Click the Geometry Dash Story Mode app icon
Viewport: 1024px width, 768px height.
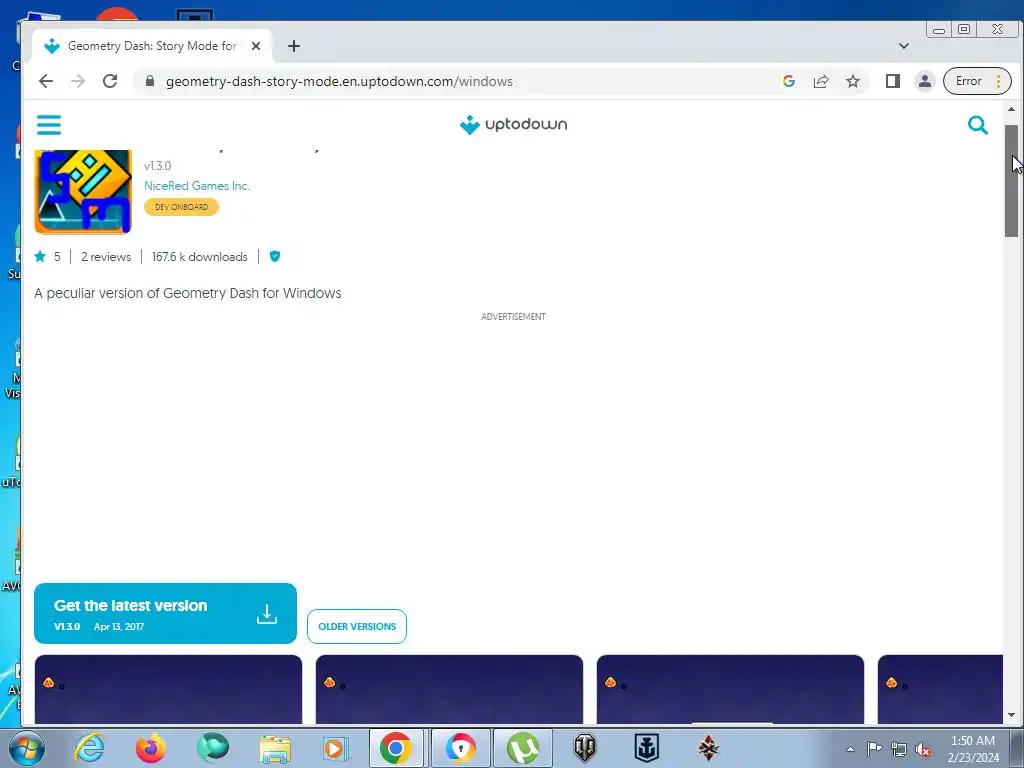pos(83,191)
